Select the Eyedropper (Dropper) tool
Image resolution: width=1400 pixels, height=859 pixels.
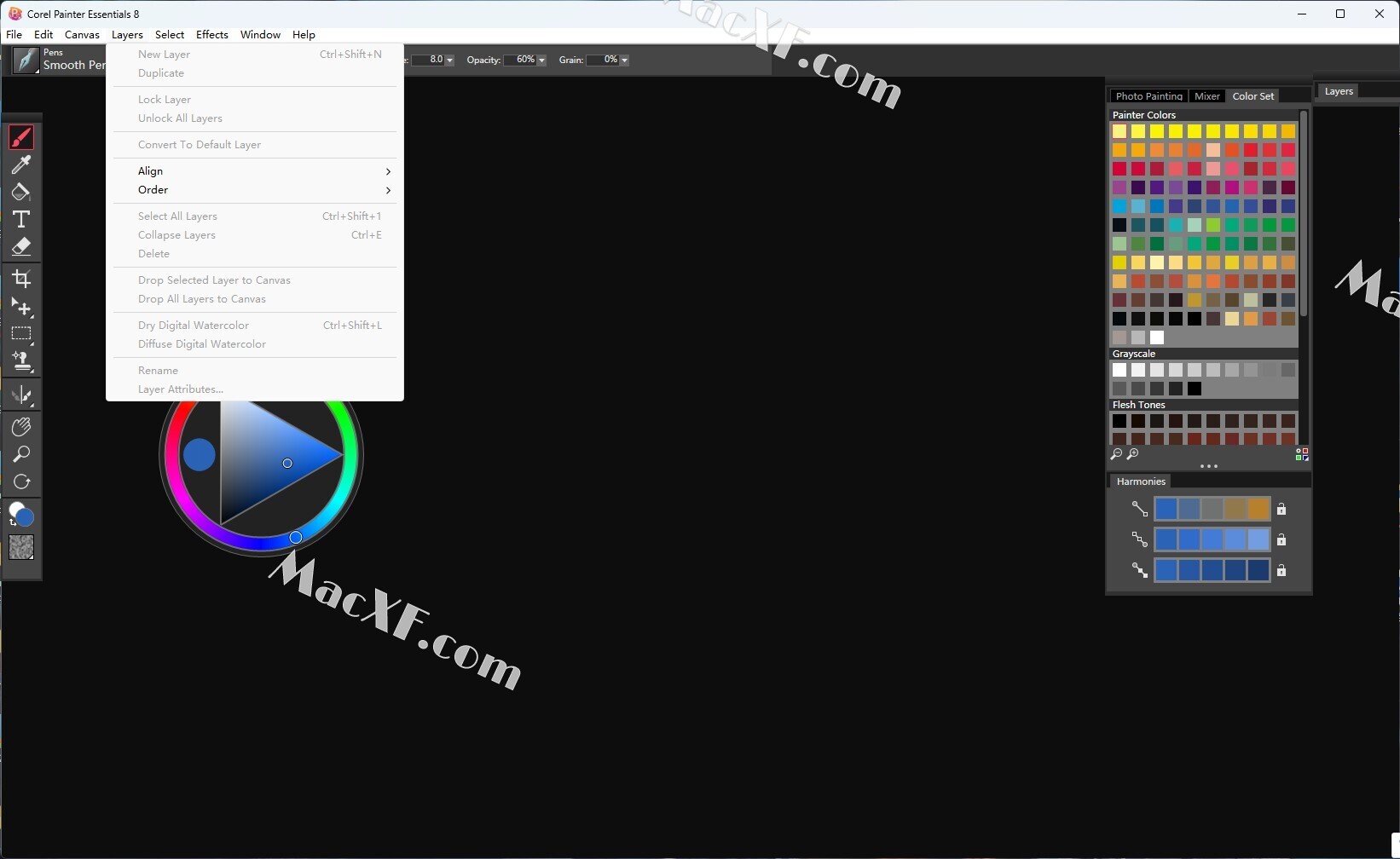point(21,164)
